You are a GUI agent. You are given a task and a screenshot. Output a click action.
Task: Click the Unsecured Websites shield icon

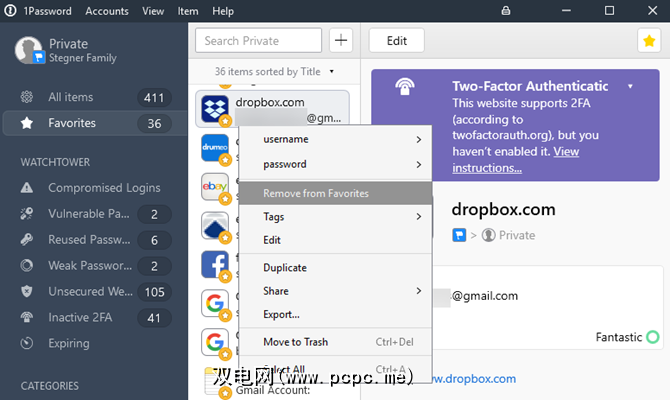(x=26, y=291)
